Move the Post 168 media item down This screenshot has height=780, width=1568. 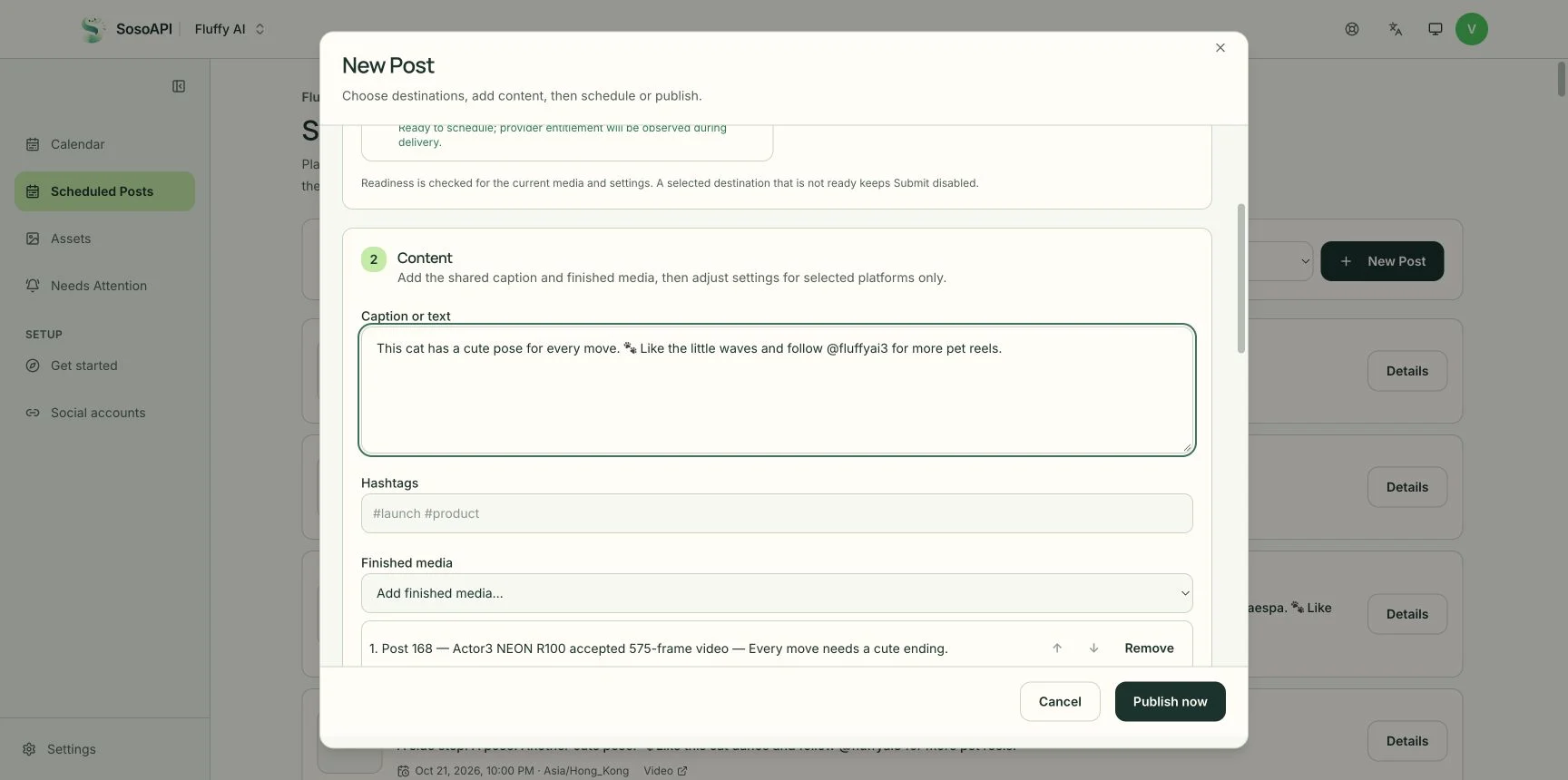click(x=1093, y=648)
